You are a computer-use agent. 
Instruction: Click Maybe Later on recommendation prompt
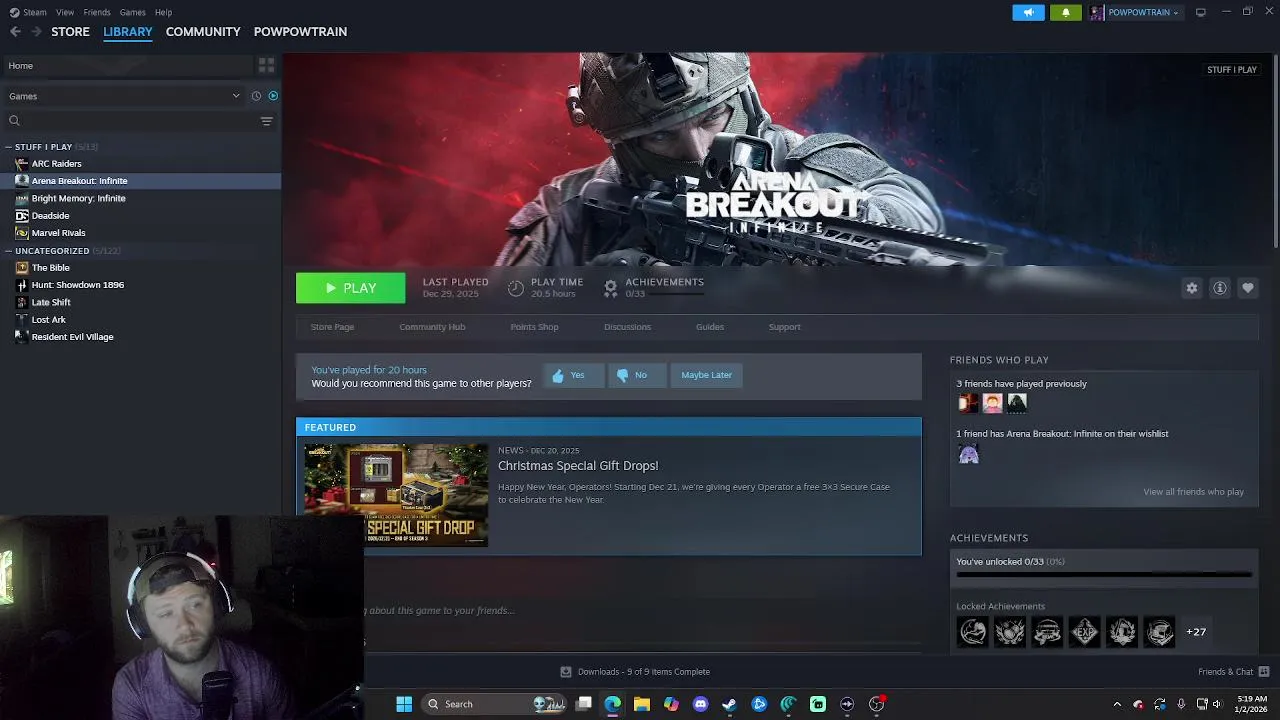(x=706, y=375)
